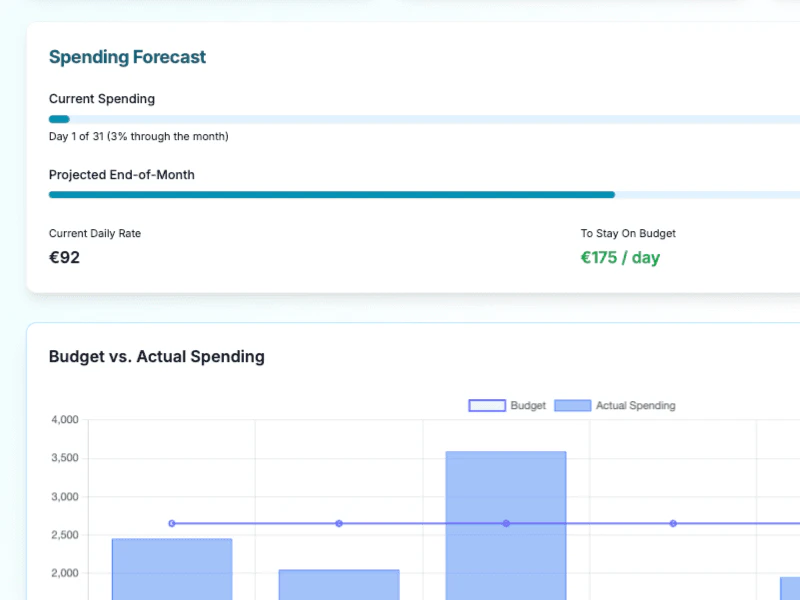Toggle the Actual Spending legend label
Viewport: 800px width, 600px height.
pos(635,406)
